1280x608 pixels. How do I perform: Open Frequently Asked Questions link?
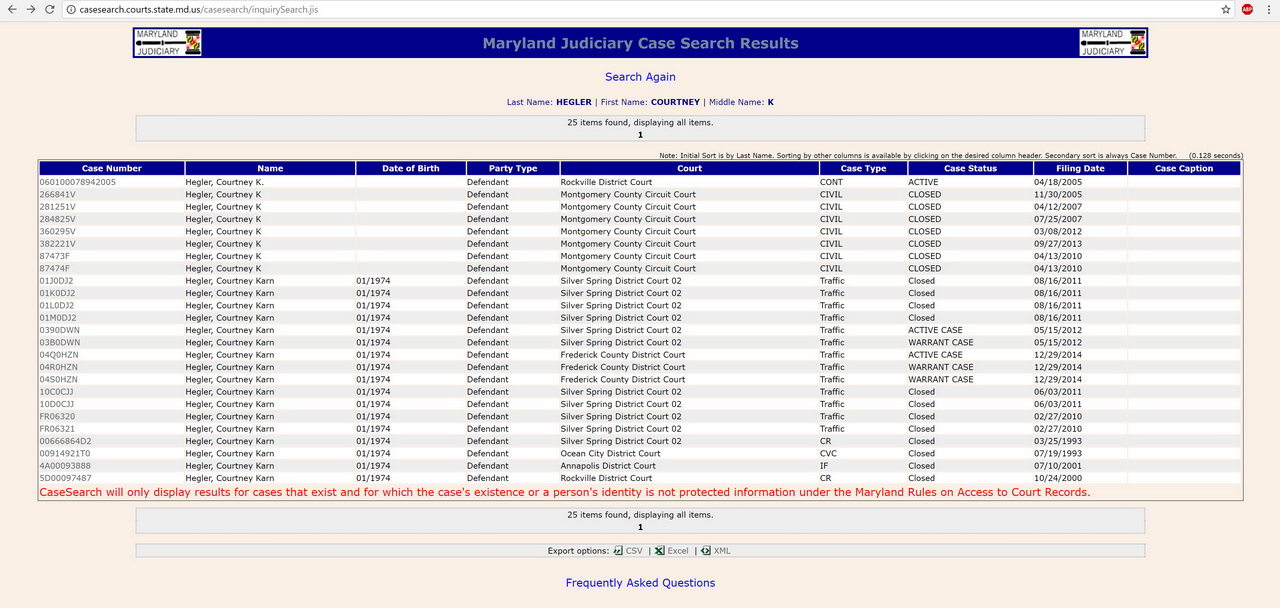[x=640, y=583]
